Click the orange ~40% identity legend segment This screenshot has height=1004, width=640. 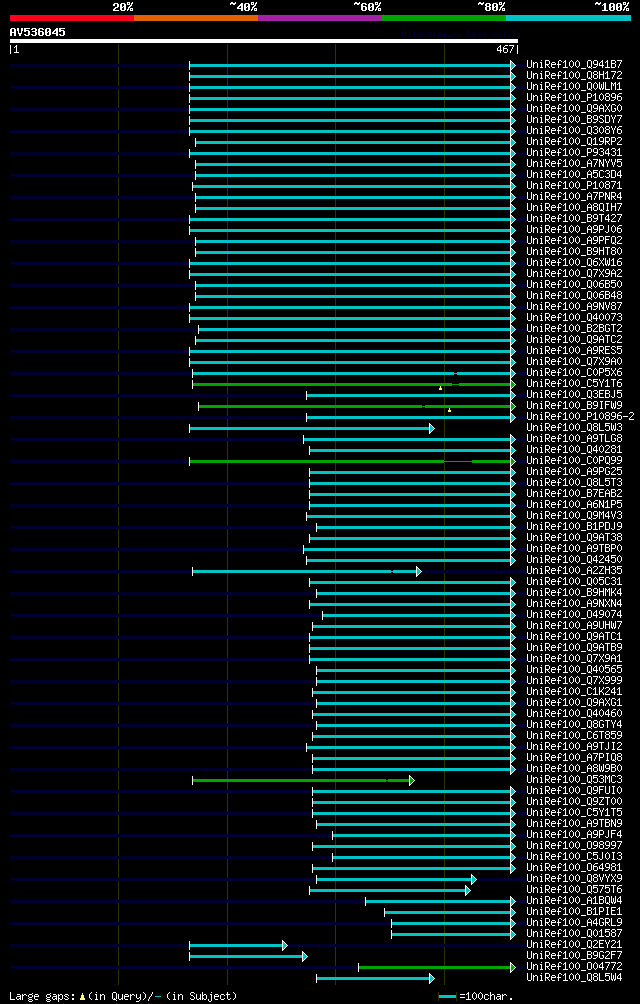pos(196,18)
